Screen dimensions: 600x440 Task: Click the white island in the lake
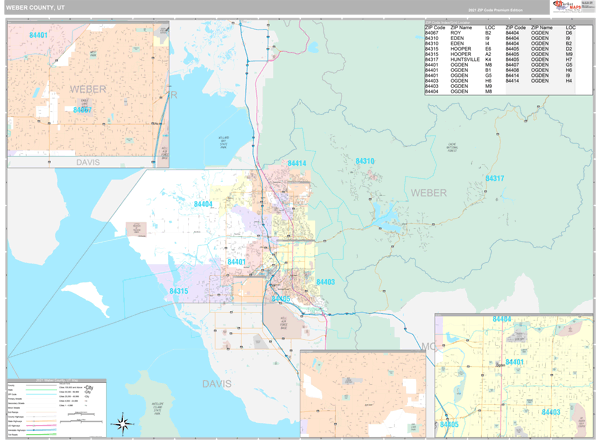point(88,298)
